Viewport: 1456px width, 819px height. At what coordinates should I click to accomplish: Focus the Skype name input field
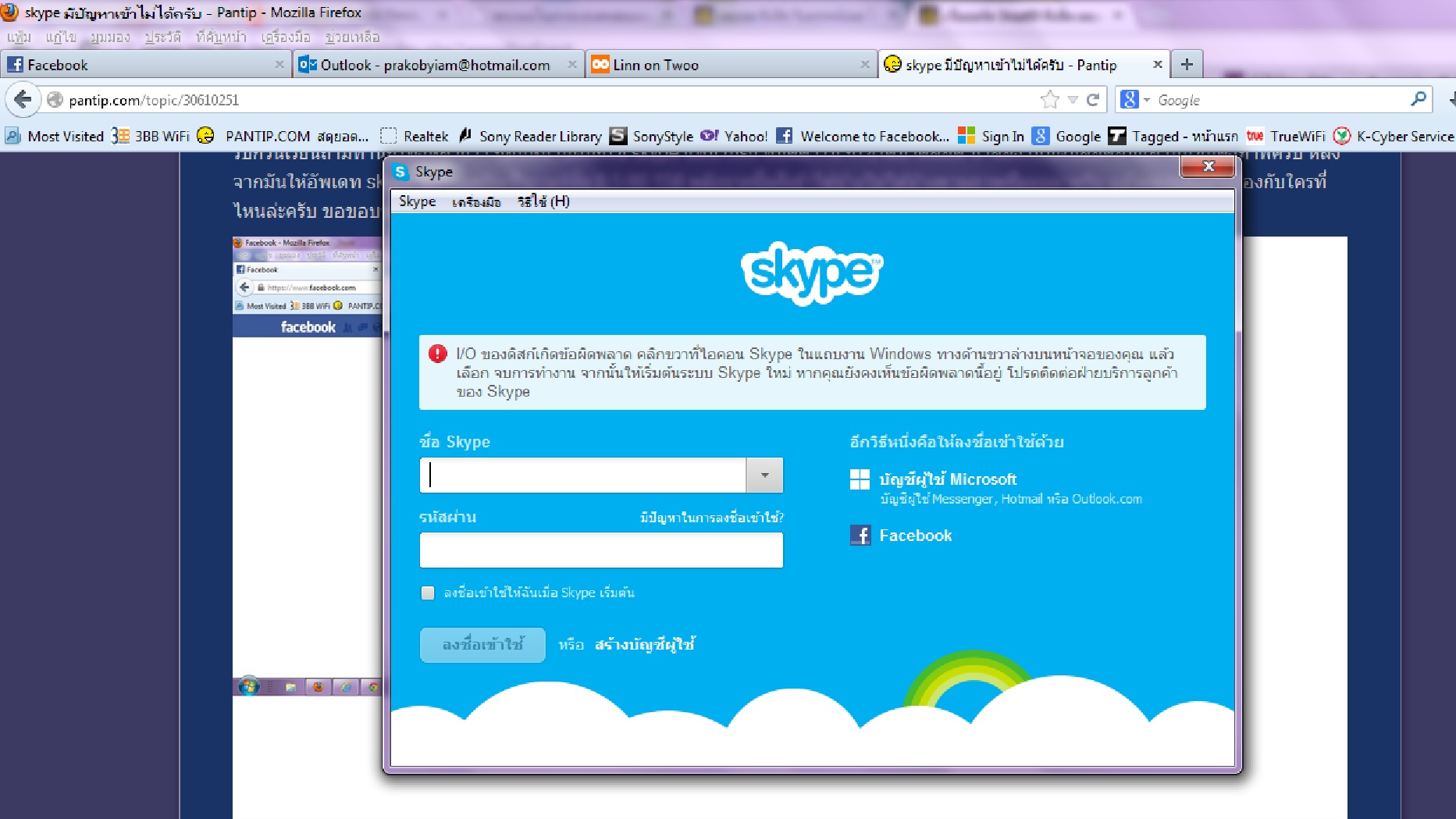click(583, 475)
